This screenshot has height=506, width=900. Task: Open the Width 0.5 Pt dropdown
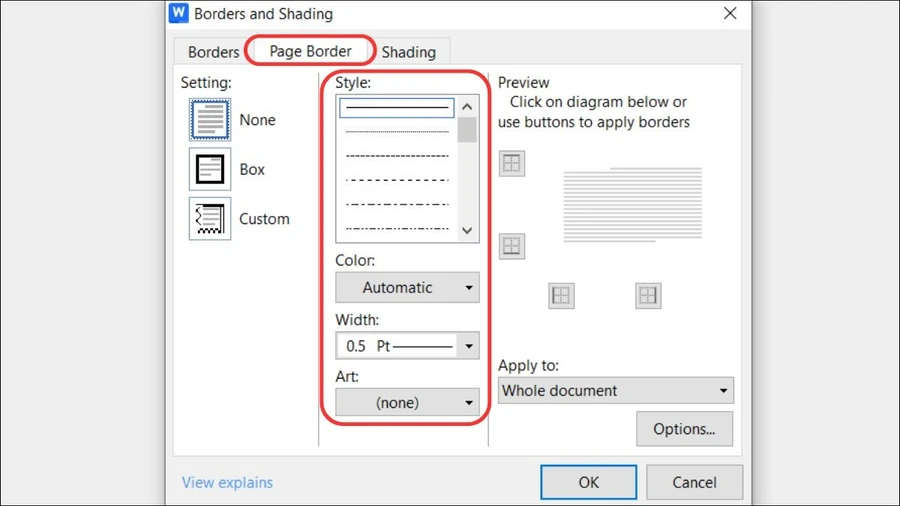(407, 346)
